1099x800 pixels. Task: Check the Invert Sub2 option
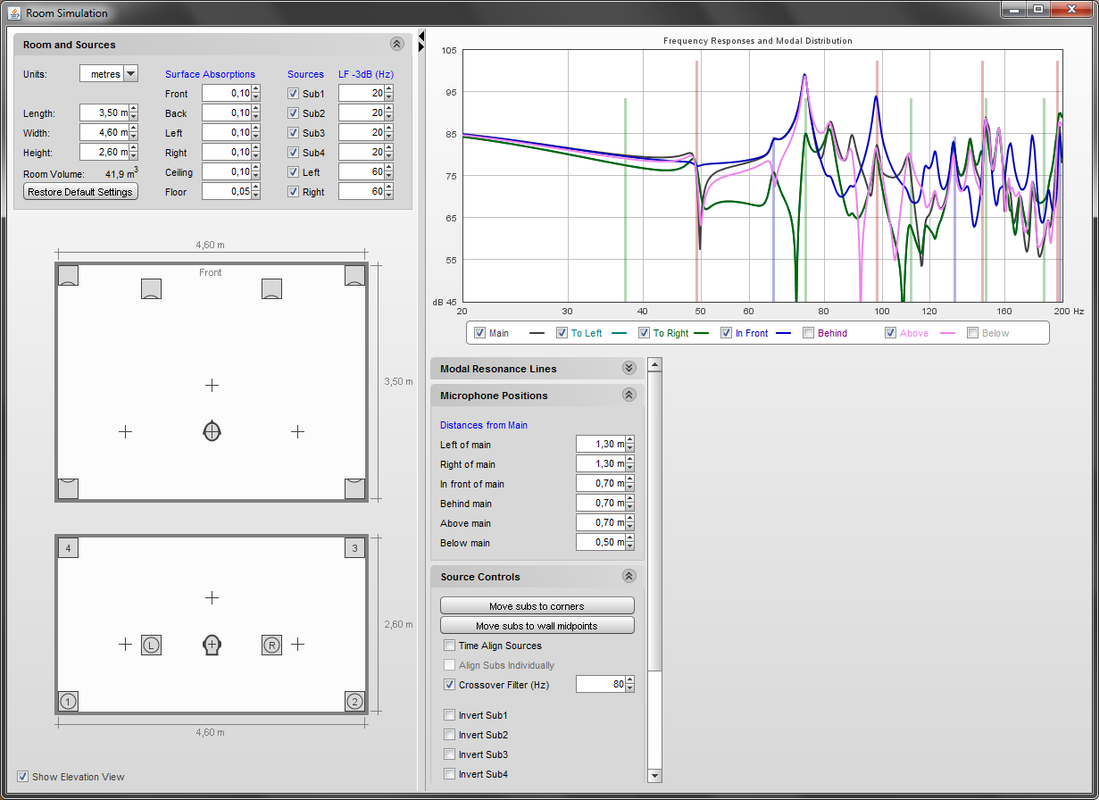449,735
